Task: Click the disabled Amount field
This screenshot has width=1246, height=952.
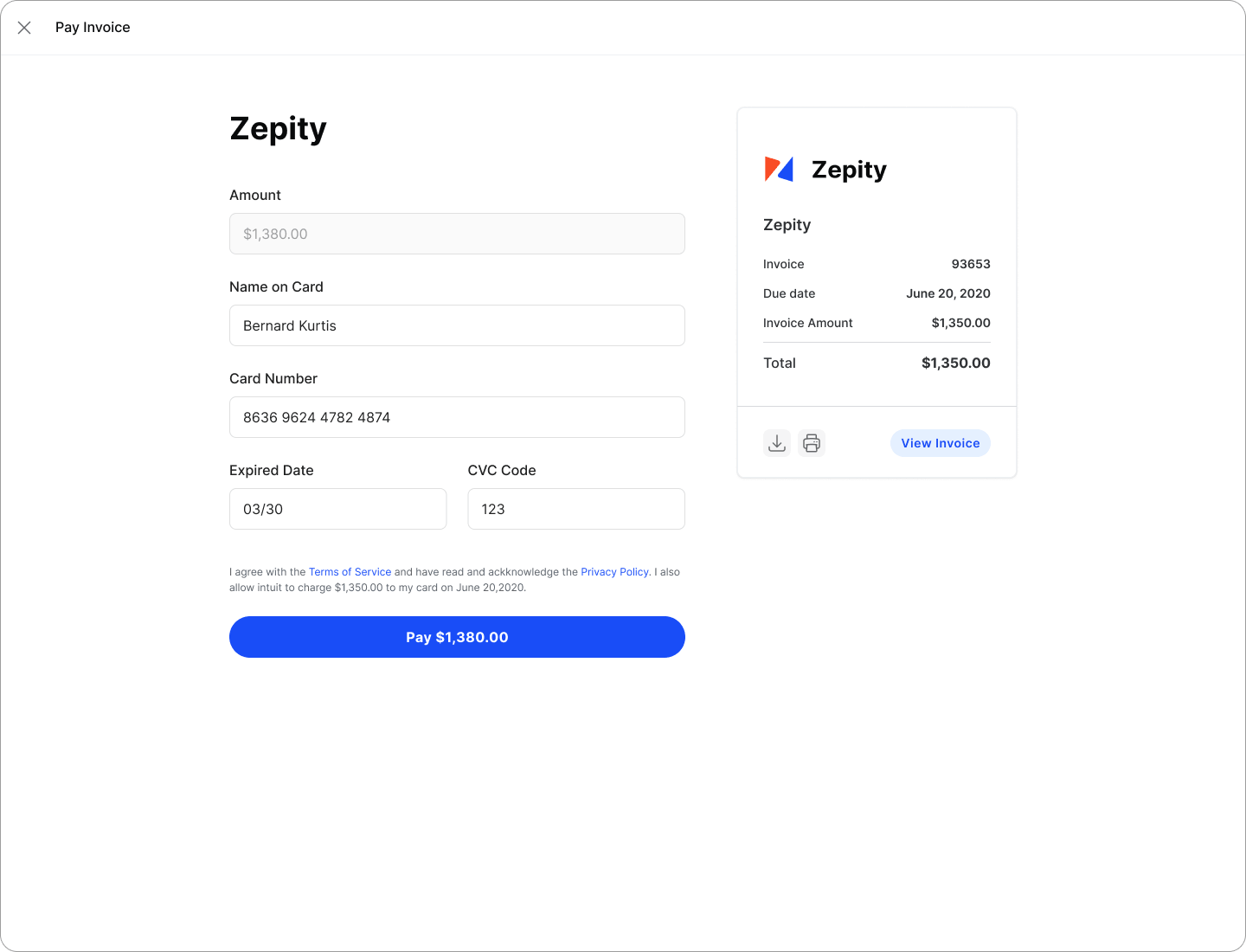Action: click(x=457, y=234)
